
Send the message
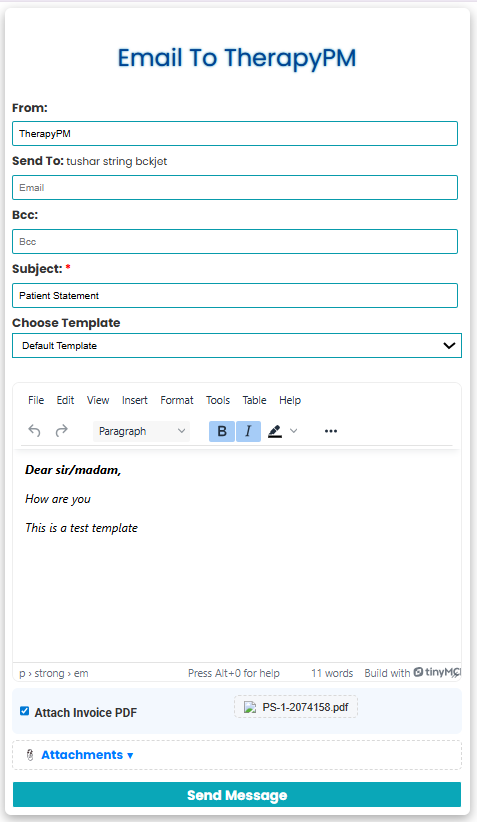[237, 795]
